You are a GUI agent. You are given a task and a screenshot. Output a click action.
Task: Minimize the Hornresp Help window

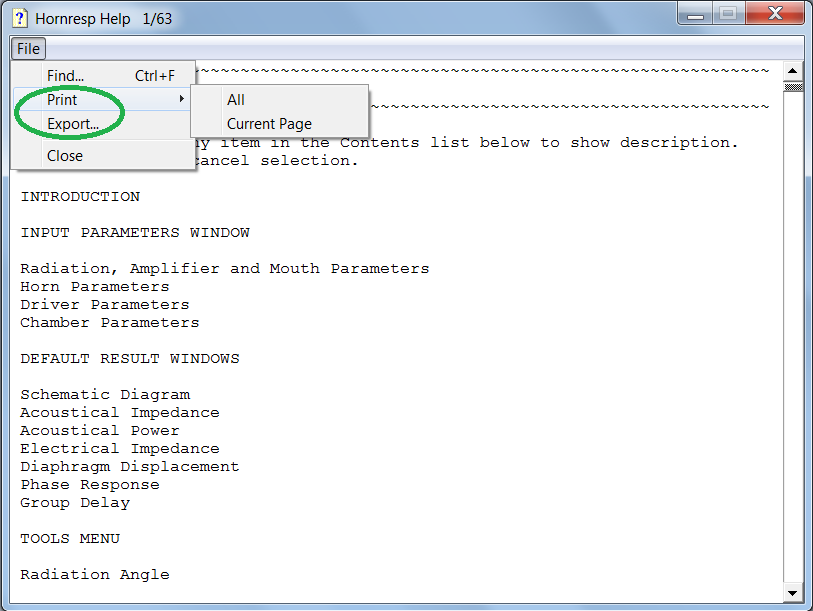coord(695,15)
